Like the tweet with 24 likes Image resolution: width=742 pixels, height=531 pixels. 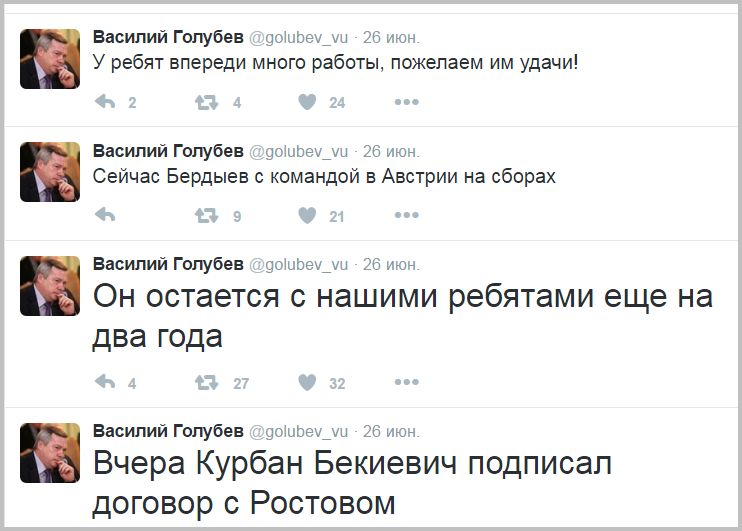[x=308, y=102]
